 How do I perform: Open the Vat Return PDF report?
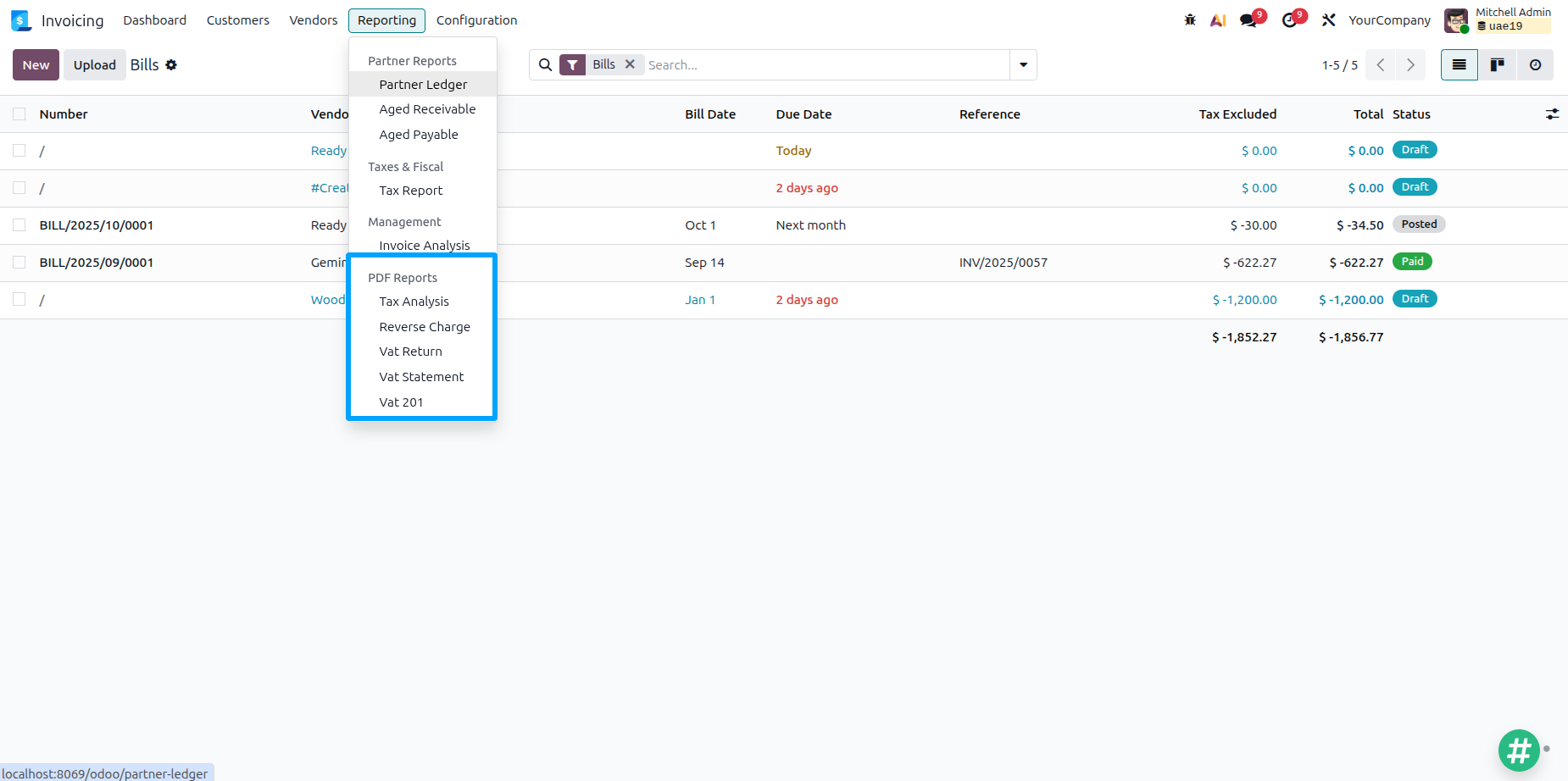click(x=410, y=352)
